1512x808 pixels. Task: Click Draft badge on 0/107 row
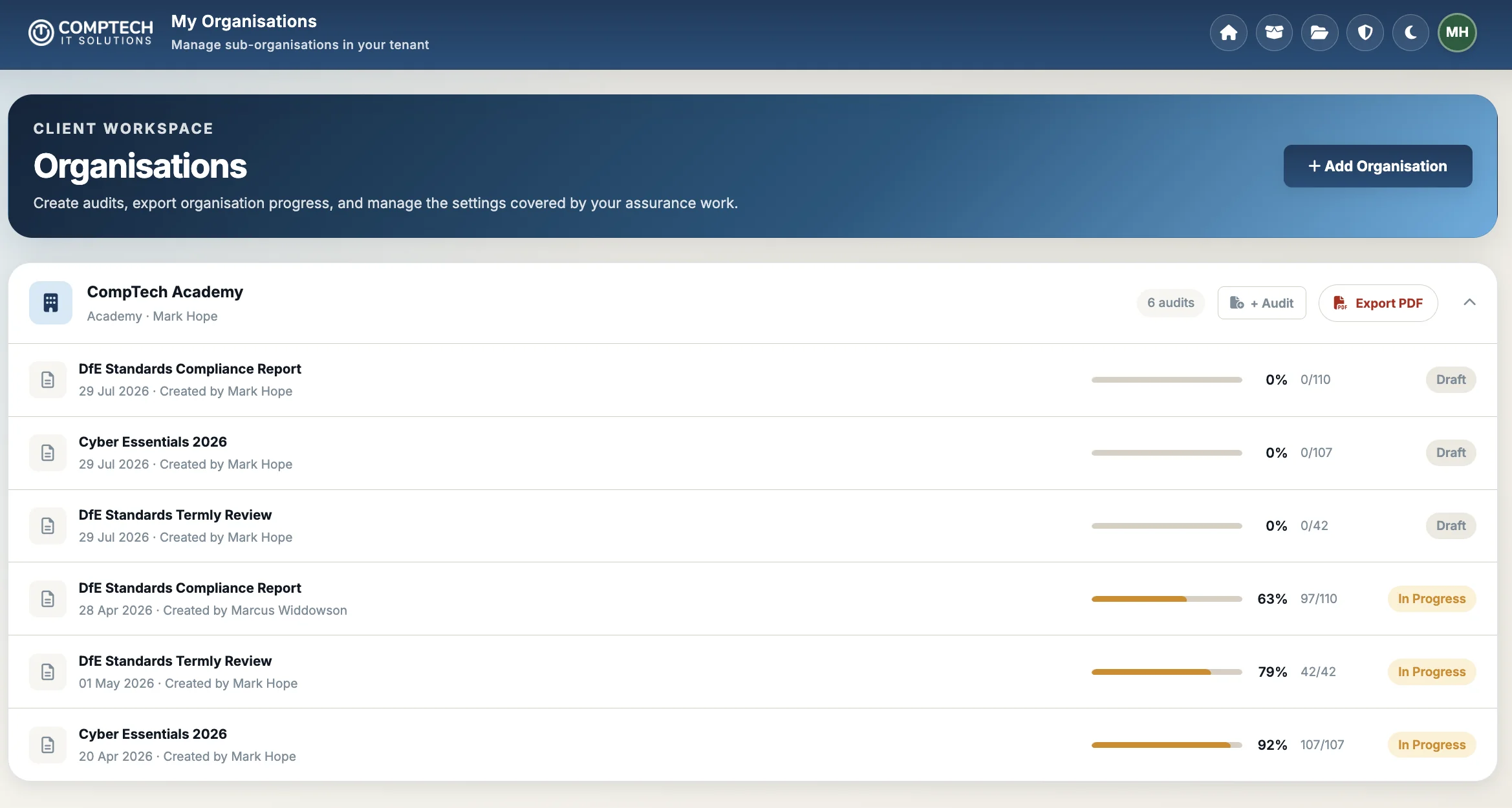click(x=1451, y=452)
